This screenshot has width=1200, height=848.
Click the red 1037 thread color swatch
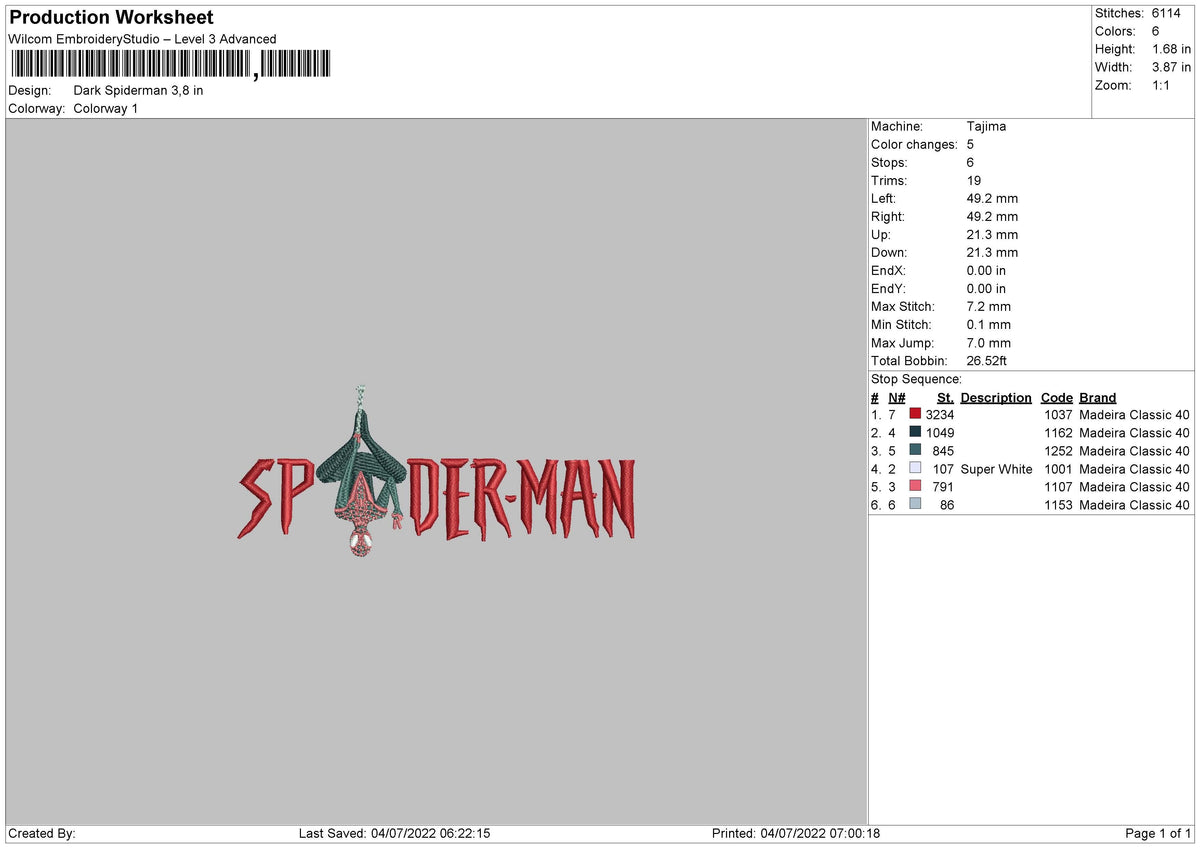(x=915, y=414)
